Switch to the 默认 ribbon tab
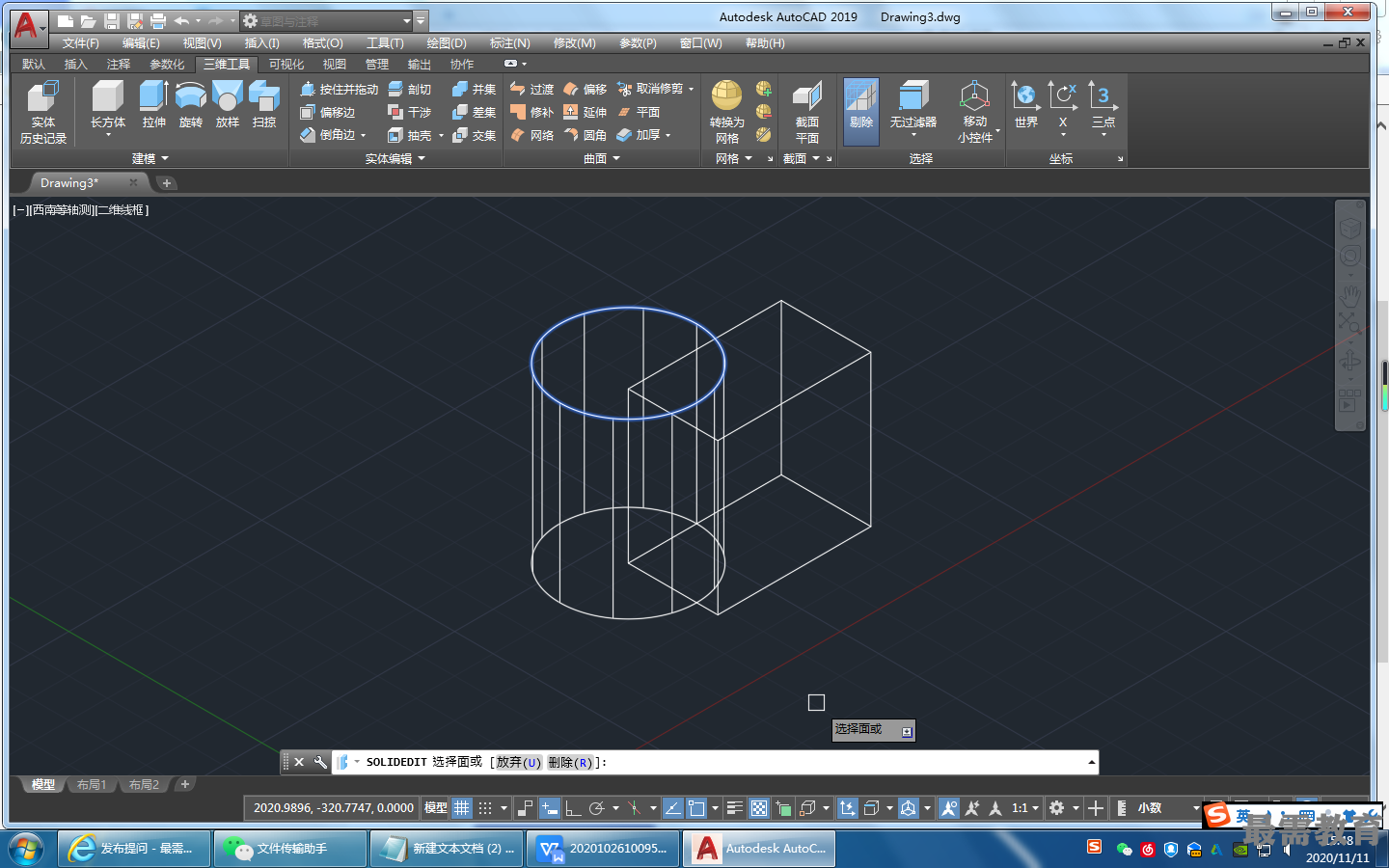 [34, 65]
